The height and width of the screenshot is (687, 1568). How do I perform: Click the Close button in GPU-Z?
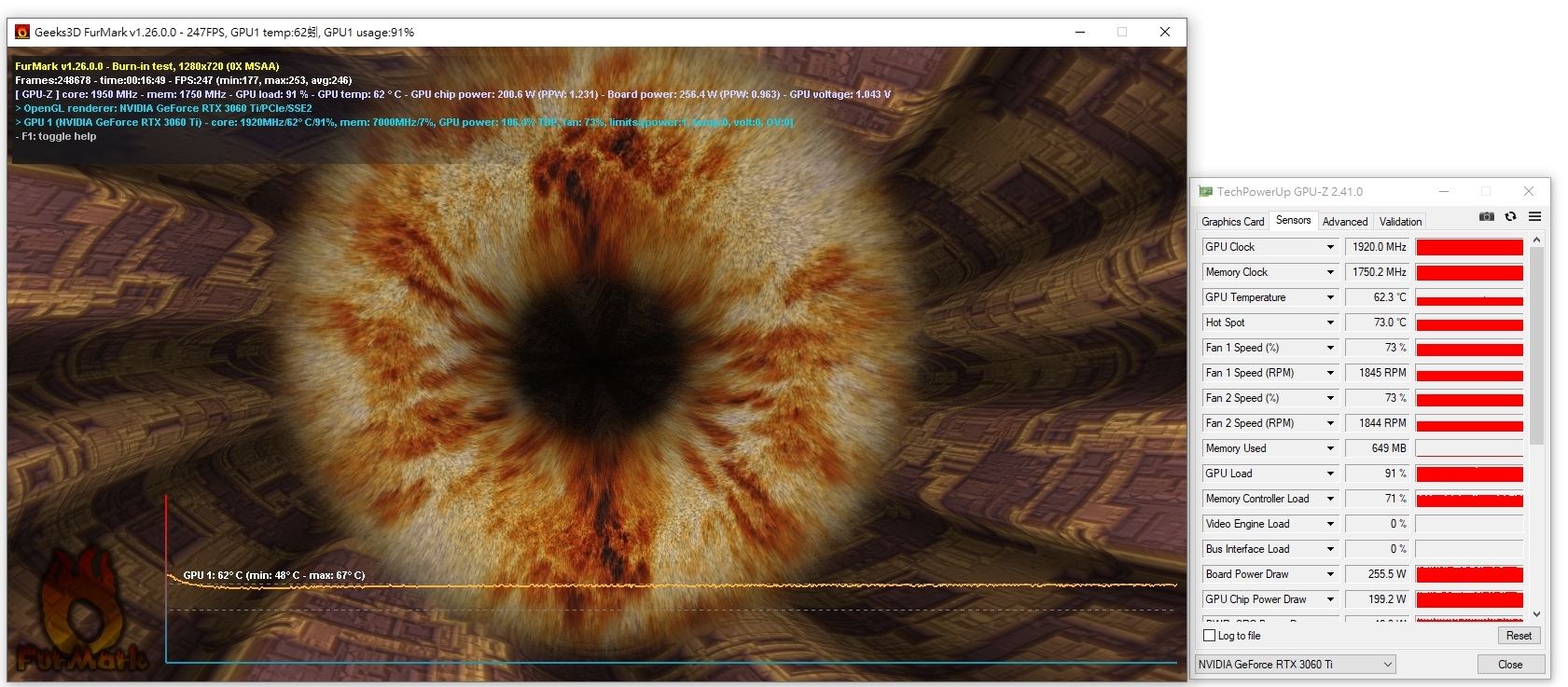click(x=1510, y=665)
